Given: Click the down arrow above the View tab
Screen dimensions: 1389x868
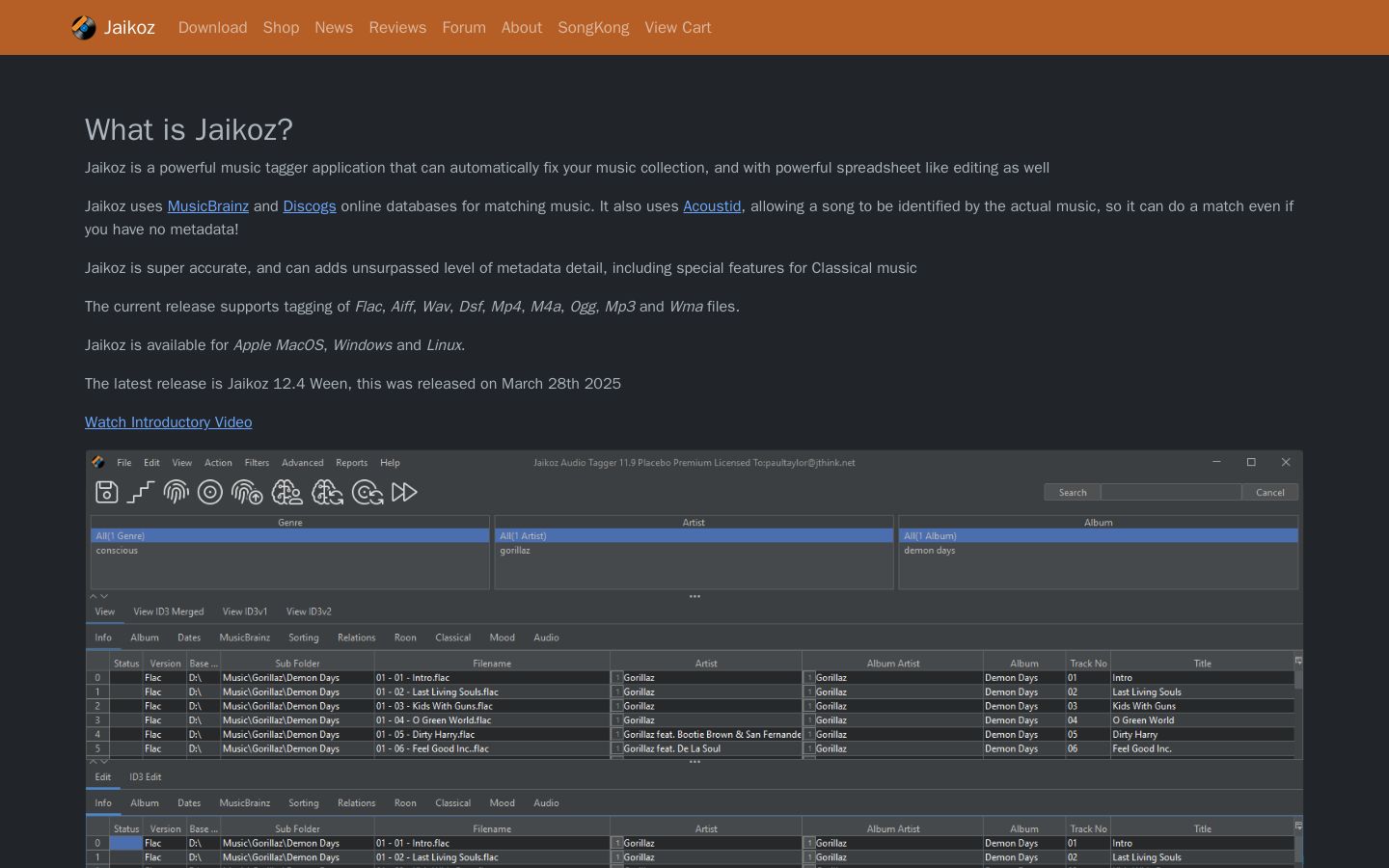Looking at the screenshot, I should pos(104,597).
